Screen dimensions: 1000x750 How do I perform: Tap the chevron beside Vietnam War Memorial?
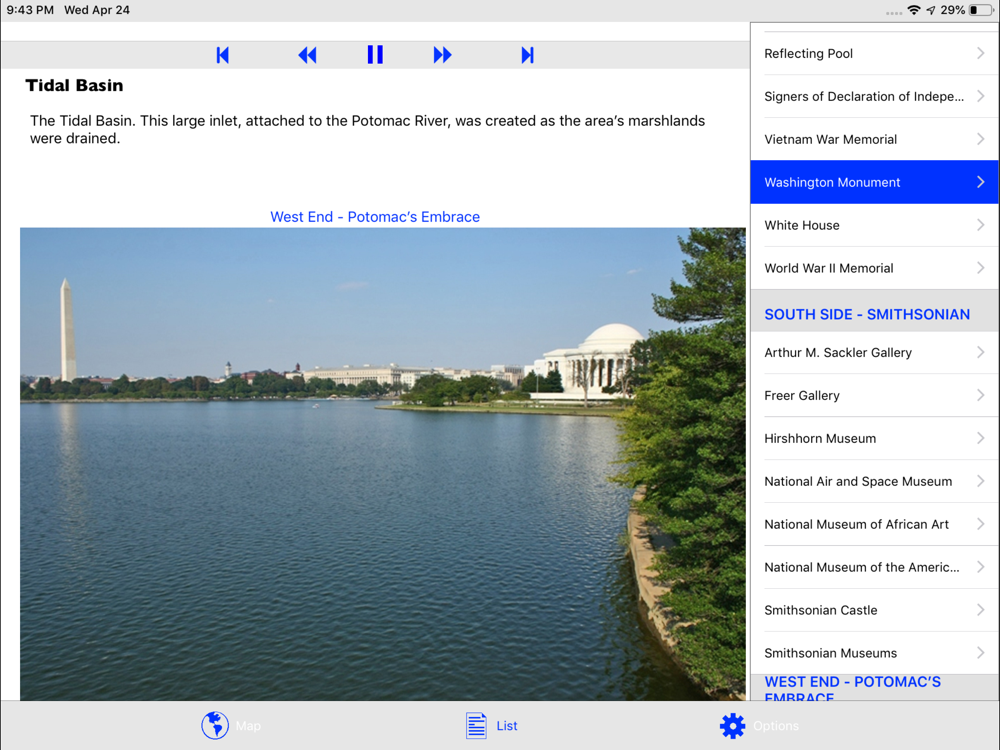(981, 138)
